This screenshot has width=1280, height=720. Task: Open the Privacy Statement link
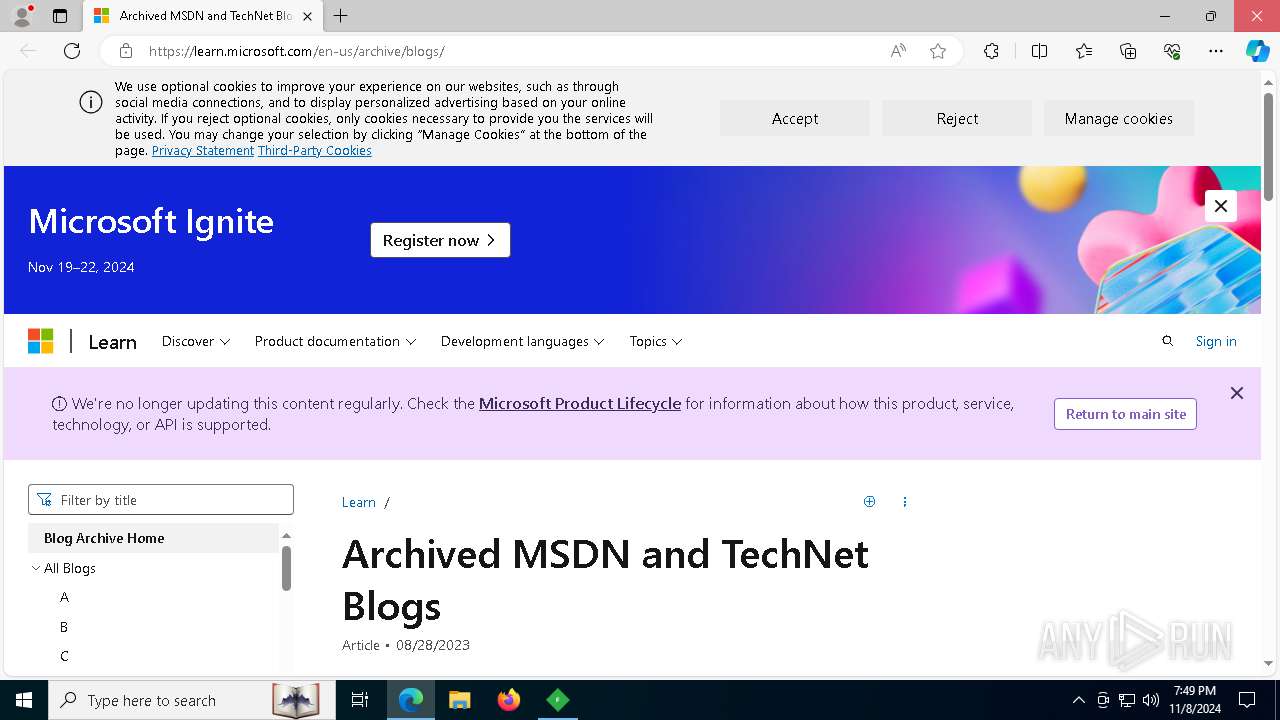coord(203,150)
